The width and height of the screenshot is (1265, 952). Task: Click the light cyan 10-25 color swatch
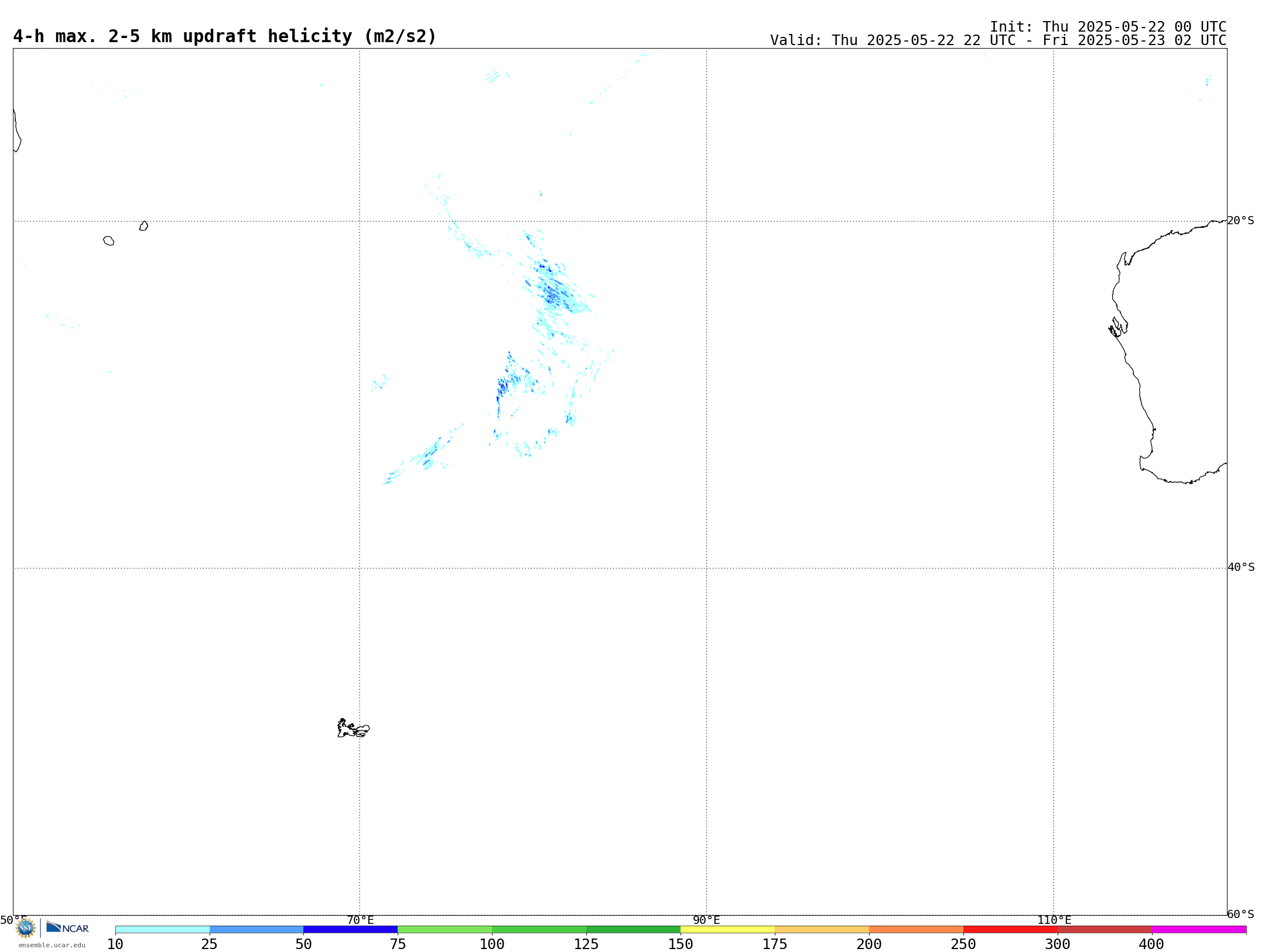click(162, 929)
